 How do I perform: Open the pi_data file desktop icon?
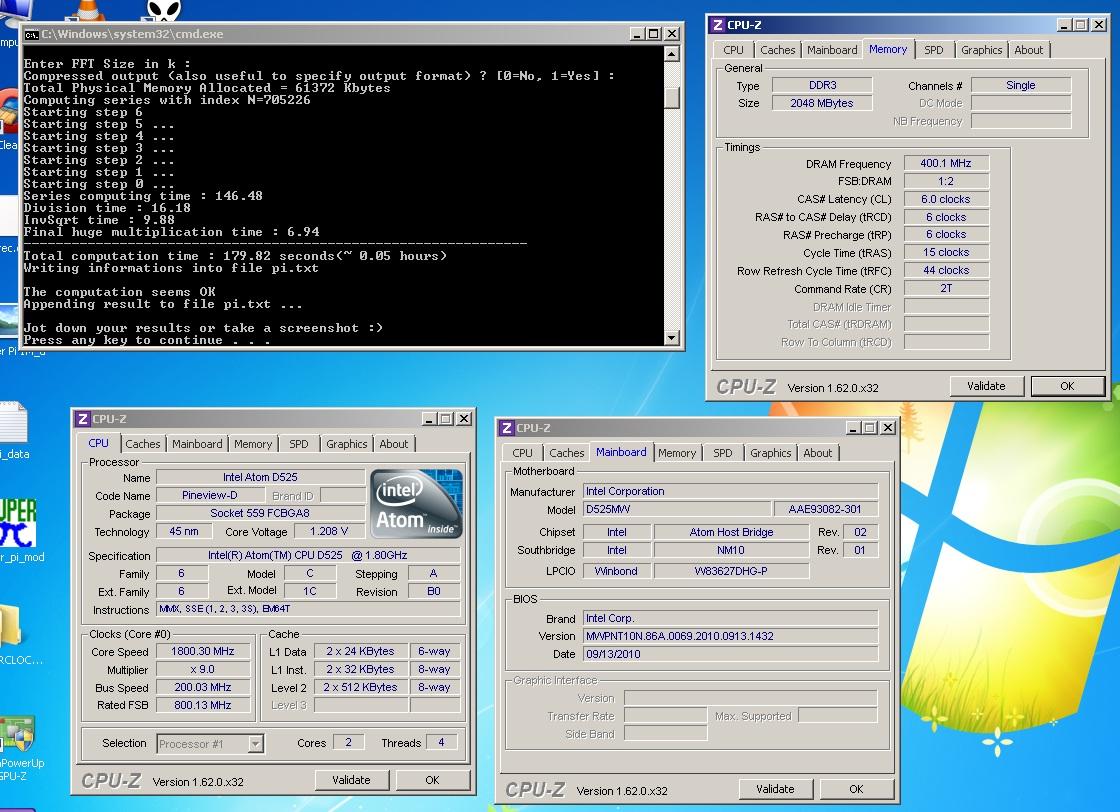coord(13,423)
